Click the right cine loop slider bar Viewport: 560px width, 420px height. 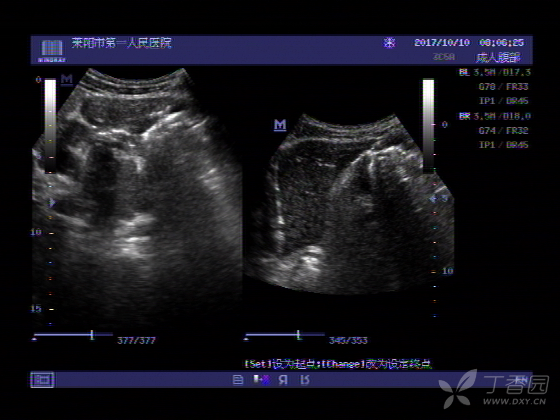tap(285, 335)
